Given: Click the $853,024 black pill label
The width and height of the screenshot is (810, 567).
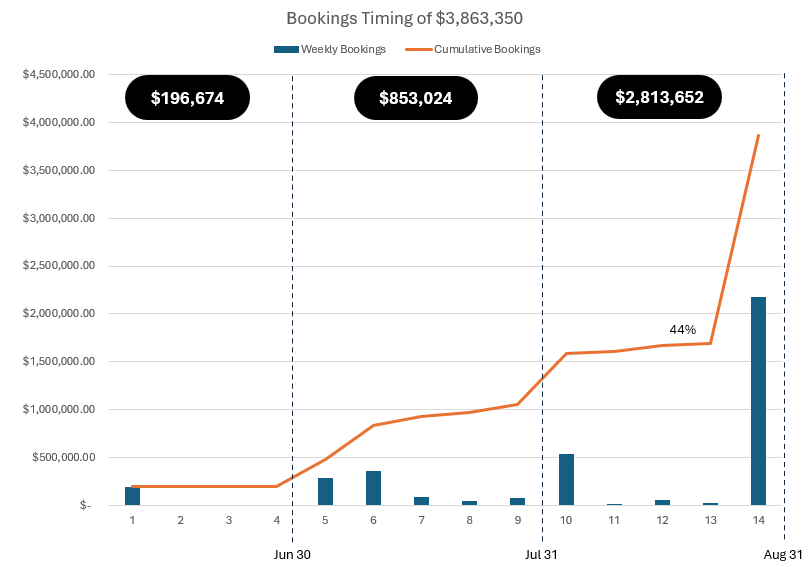Looking at the screenshot, I should coord(416,98).
